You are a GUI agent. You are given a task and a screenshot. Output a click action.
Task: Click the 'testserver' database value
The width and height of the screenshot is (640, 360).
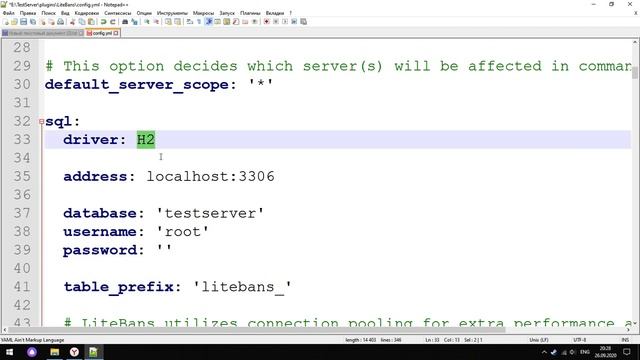pyautogui.click(x=211, y=213)
